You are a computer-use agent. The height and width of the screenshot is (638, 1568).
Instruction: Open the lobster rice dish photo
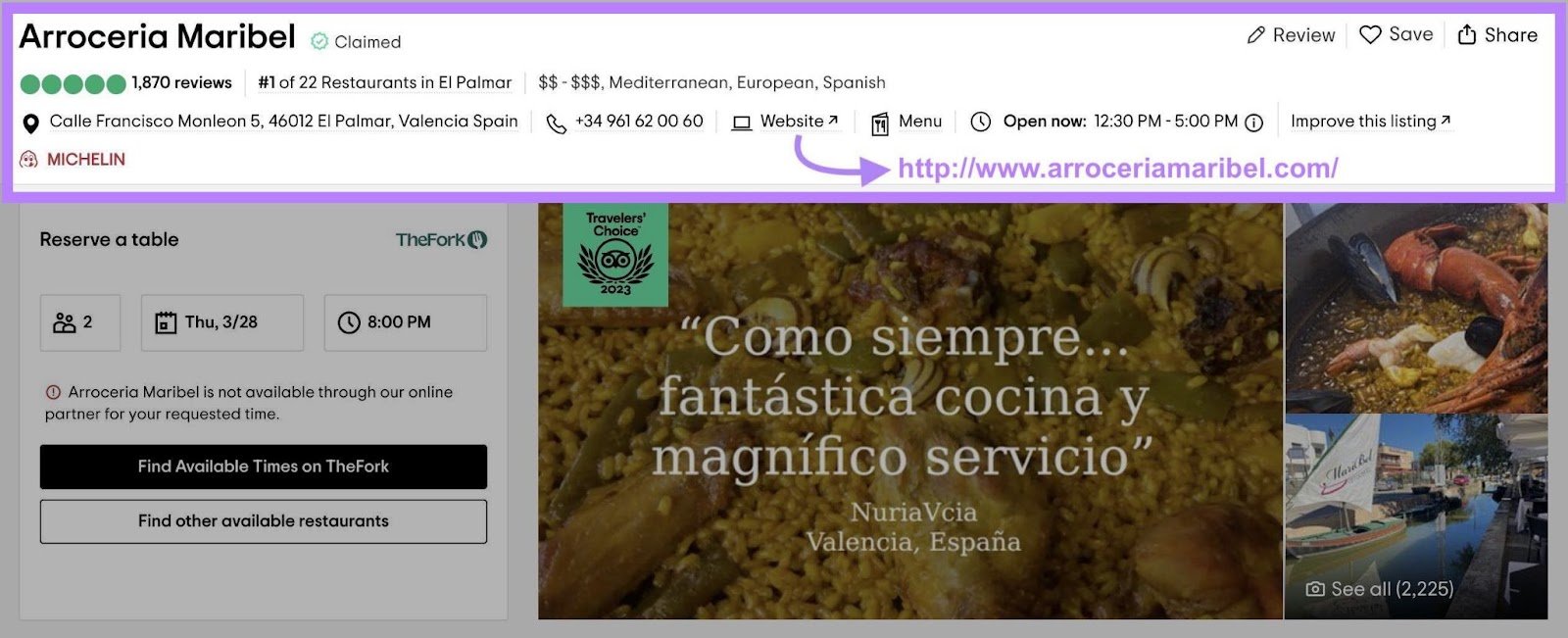pos(1416,308)
